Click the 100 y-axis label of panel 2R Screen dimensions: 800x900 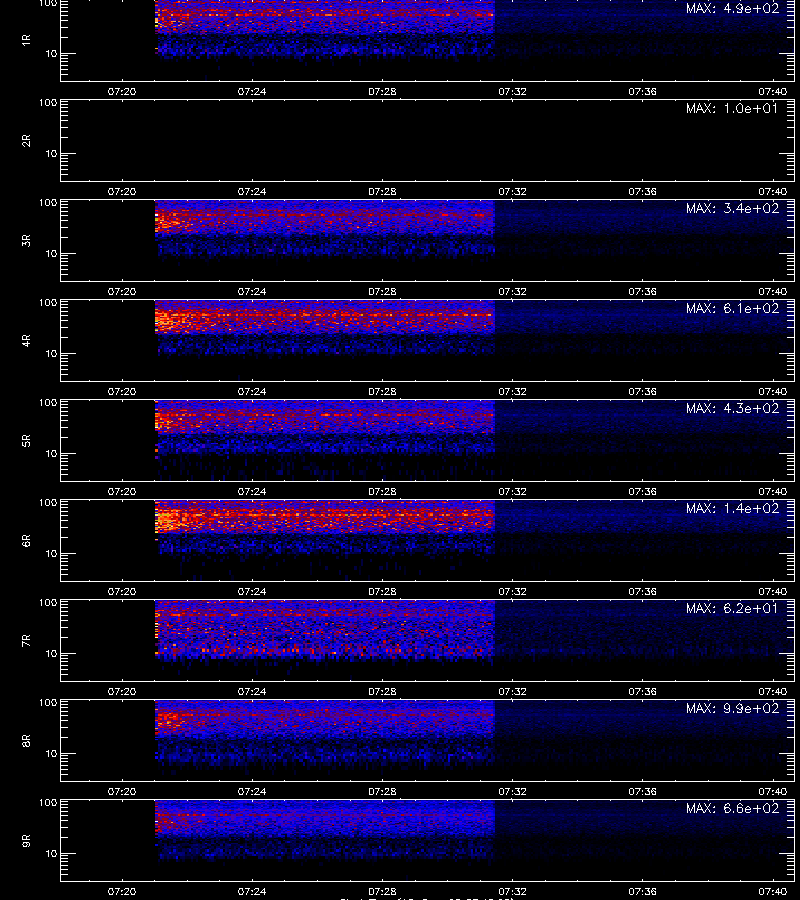tap(48, 103)
